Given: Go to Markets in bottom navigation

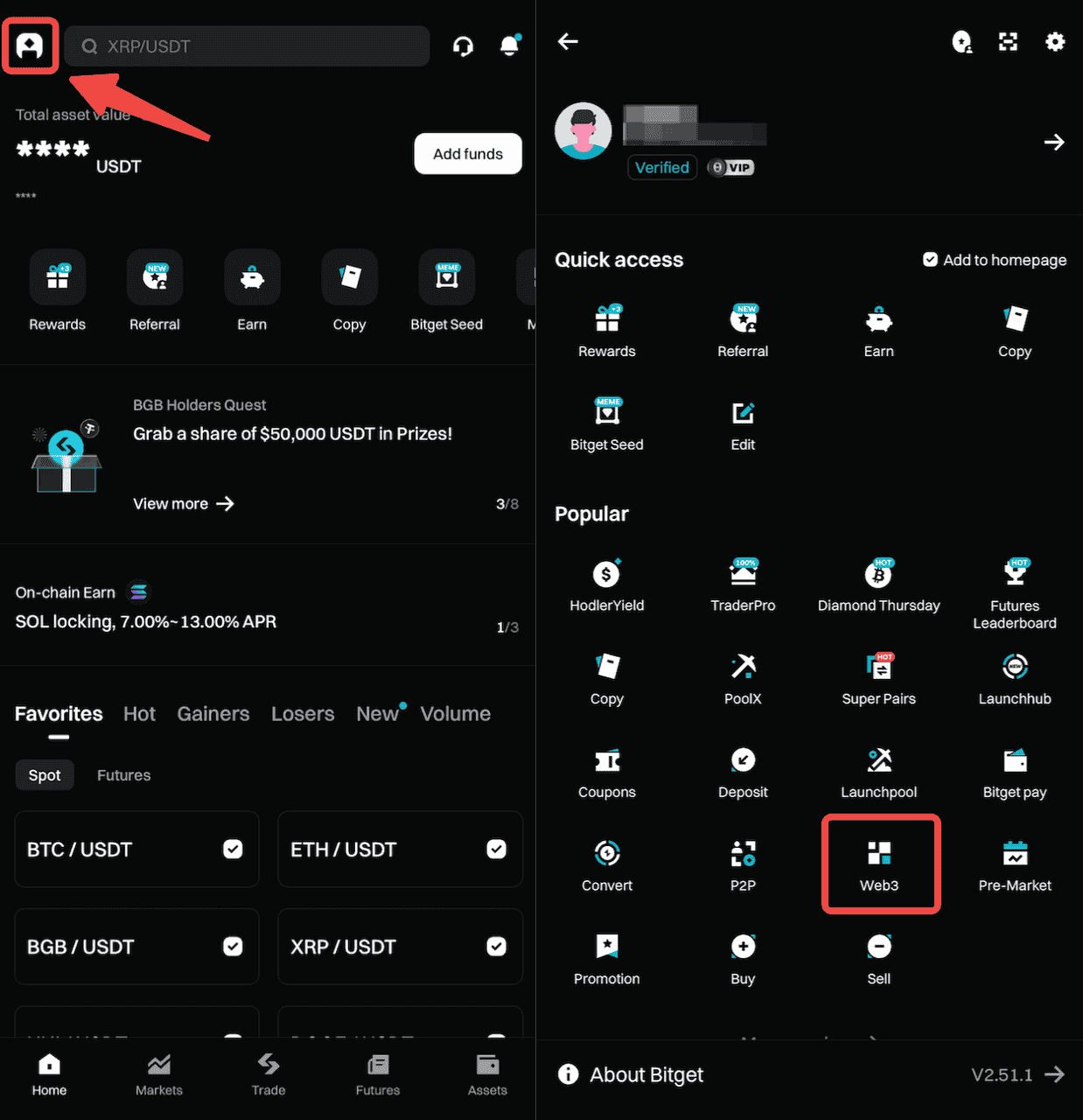Looking at the screenshot, I should tap(159, 1074).
